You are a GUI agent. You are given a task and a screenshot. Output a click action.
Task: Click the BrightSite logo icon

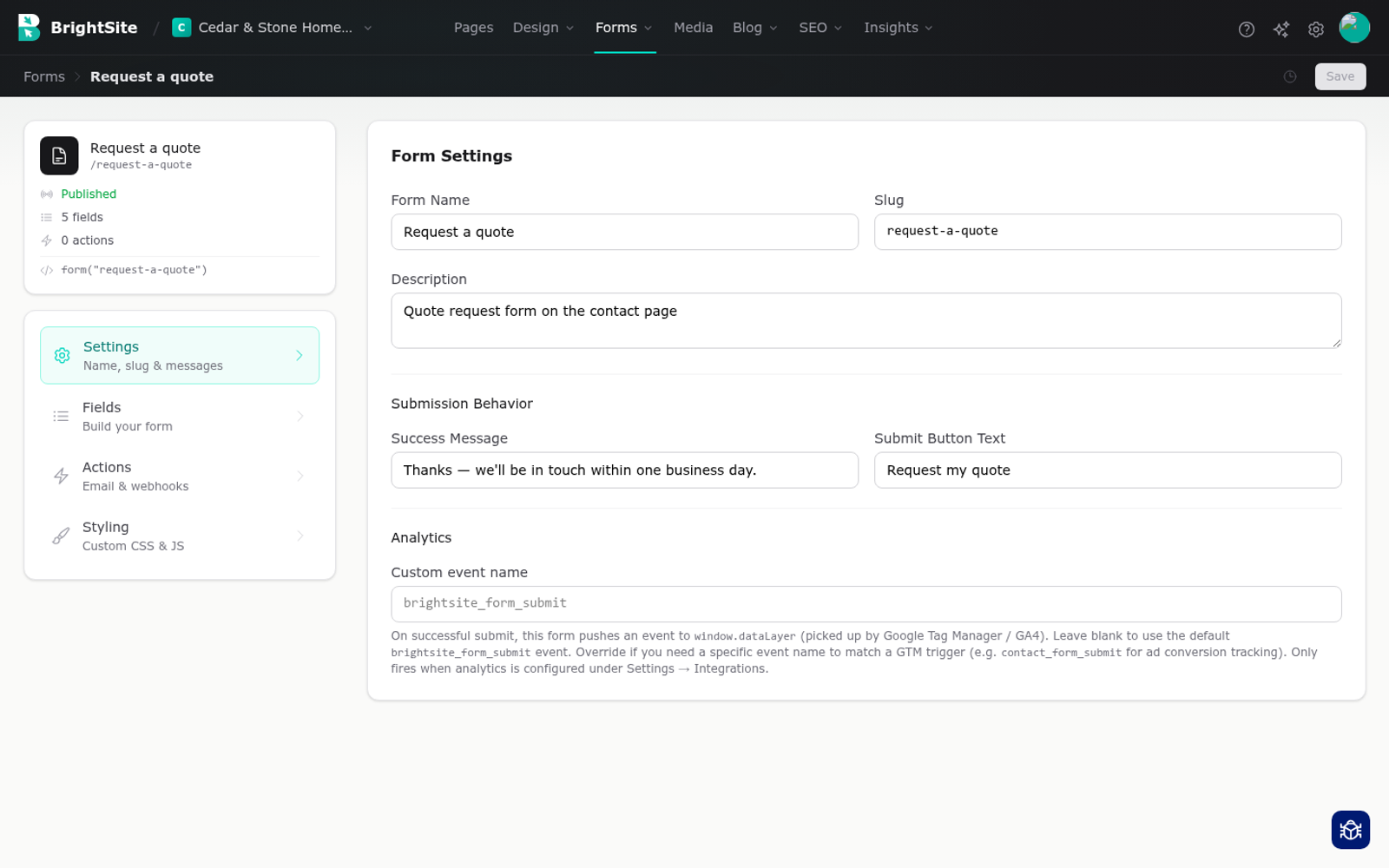30,28
